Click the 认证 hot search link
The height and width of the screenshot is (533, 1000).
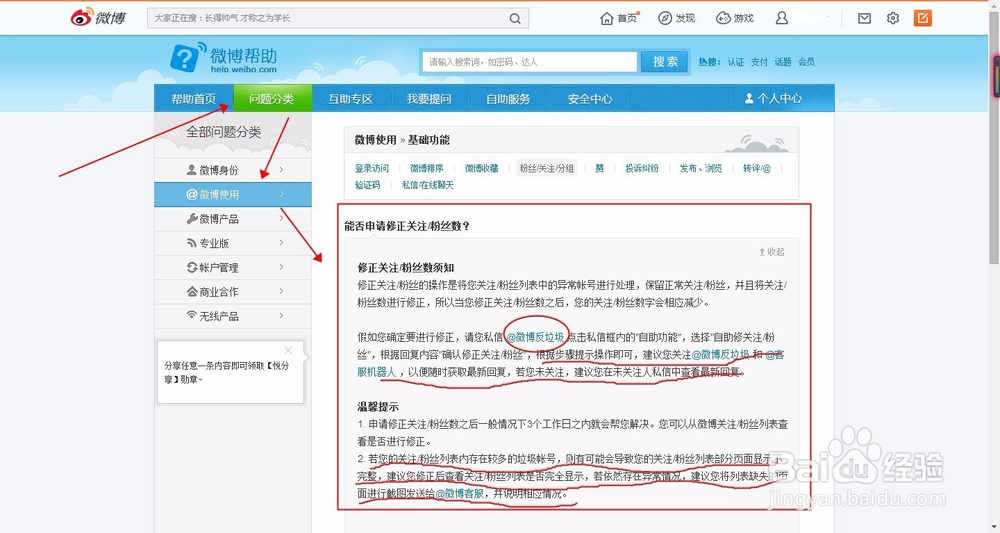(736, 62)
